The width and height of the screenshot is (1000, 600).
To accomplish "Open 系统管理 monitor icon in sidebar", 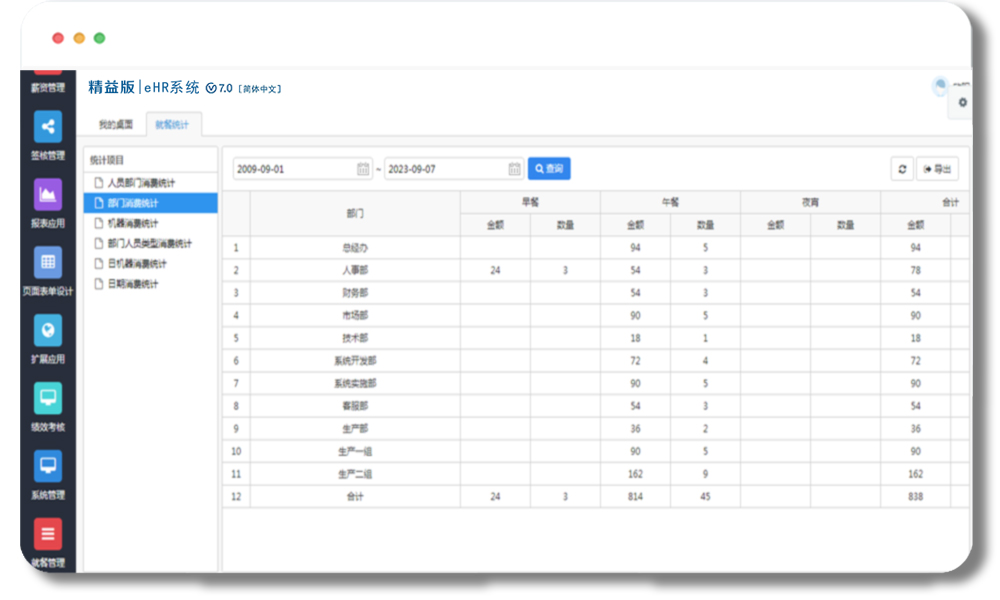I will [x=48, y=466].
